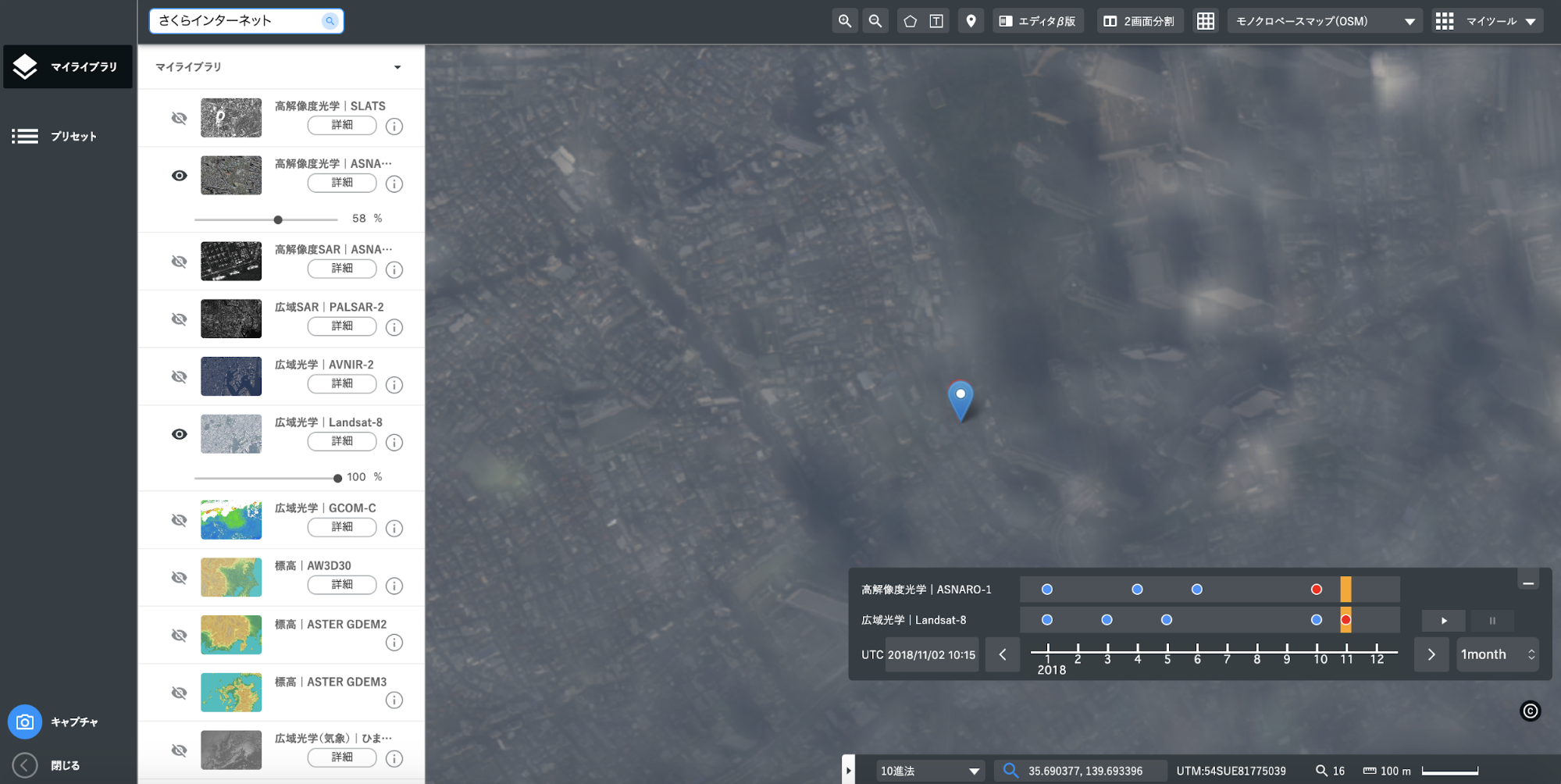Select the polygon drawing tool

(910, 21)
